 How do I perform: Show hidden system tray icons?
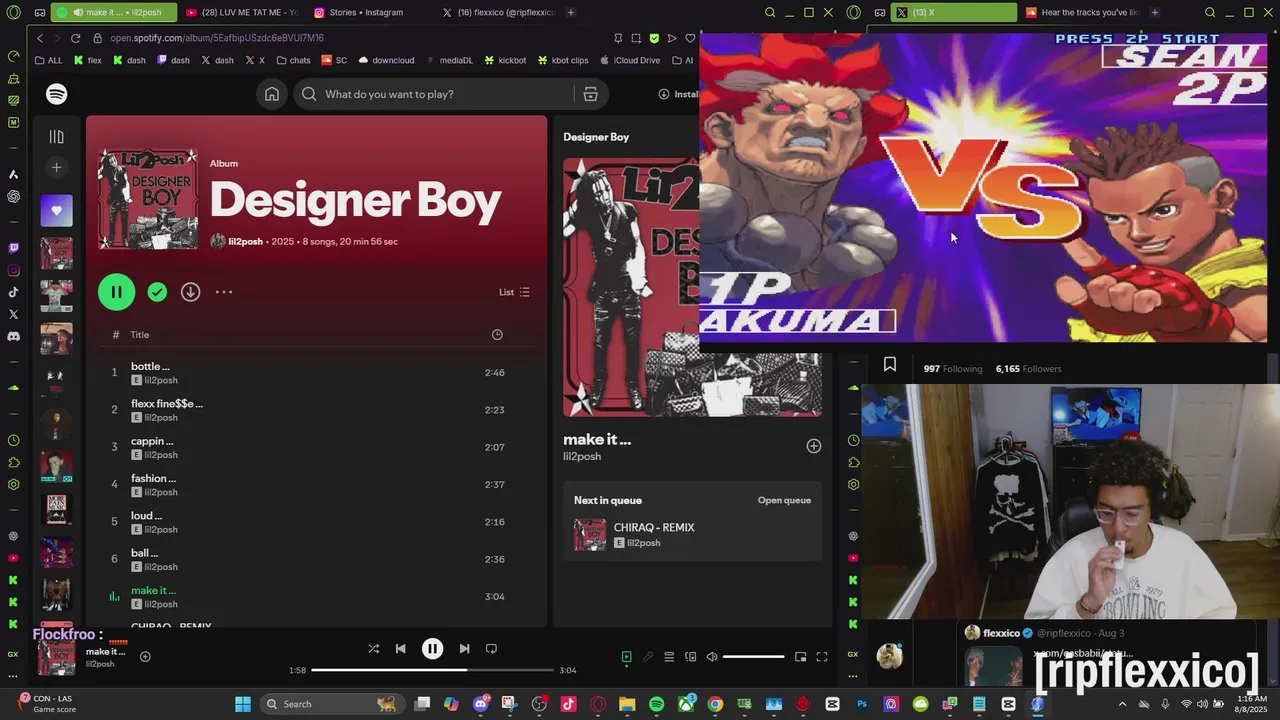pos(1122,704)
